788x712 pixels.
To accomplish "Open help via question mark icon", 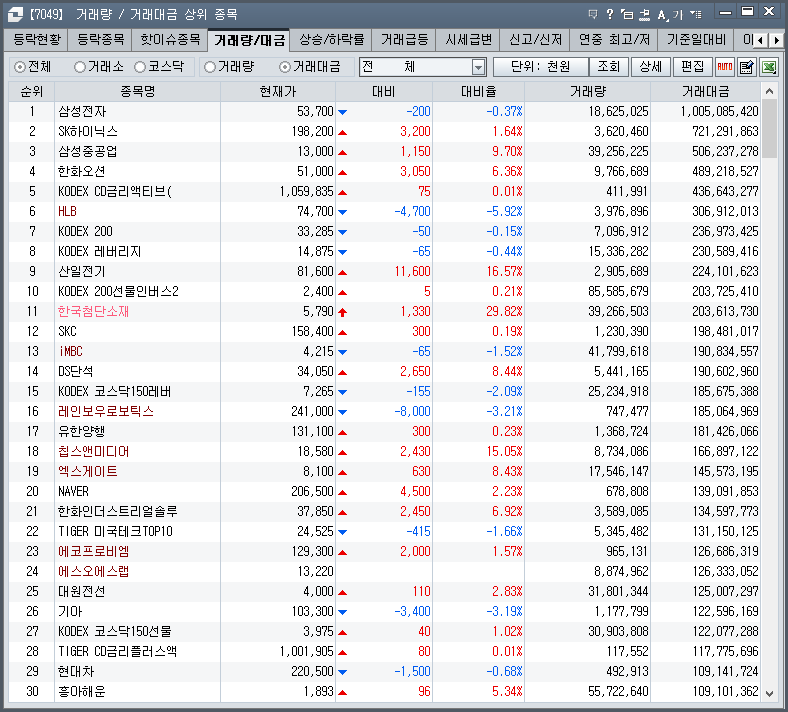I will pos(610,14).
